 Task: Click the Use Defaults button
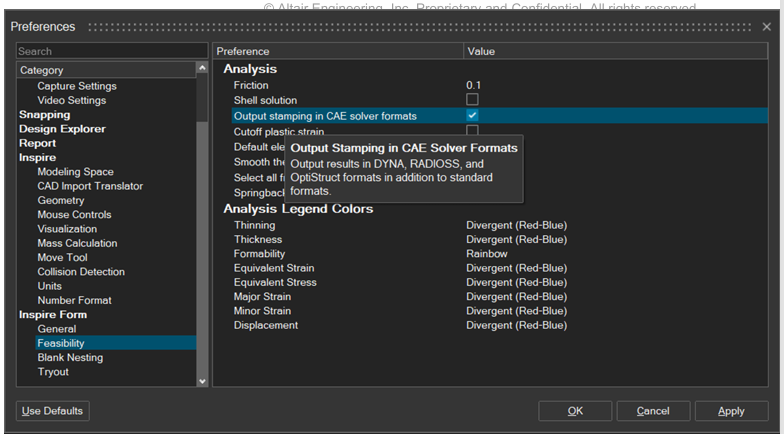[52, 411]
